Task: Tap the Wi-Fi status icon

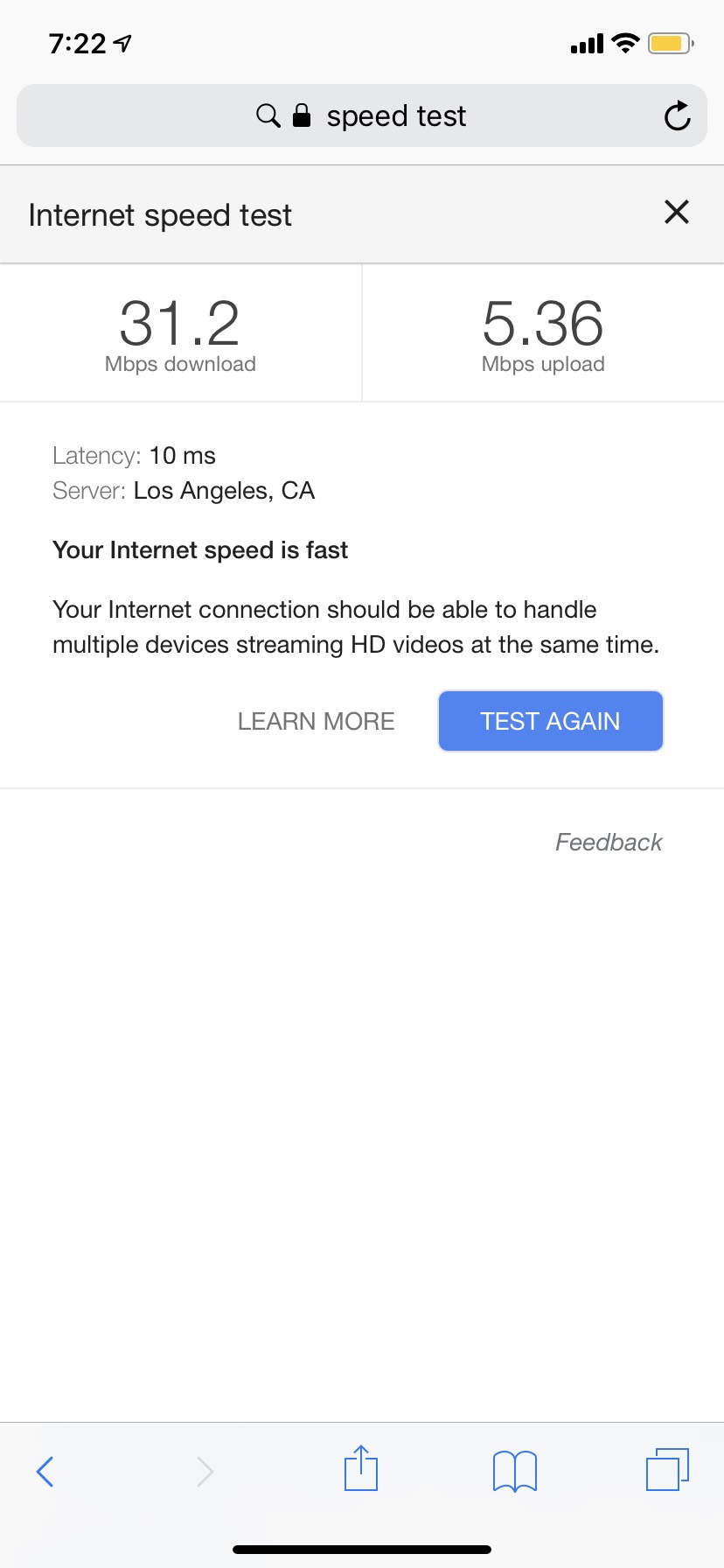Action: click(625, 43)
